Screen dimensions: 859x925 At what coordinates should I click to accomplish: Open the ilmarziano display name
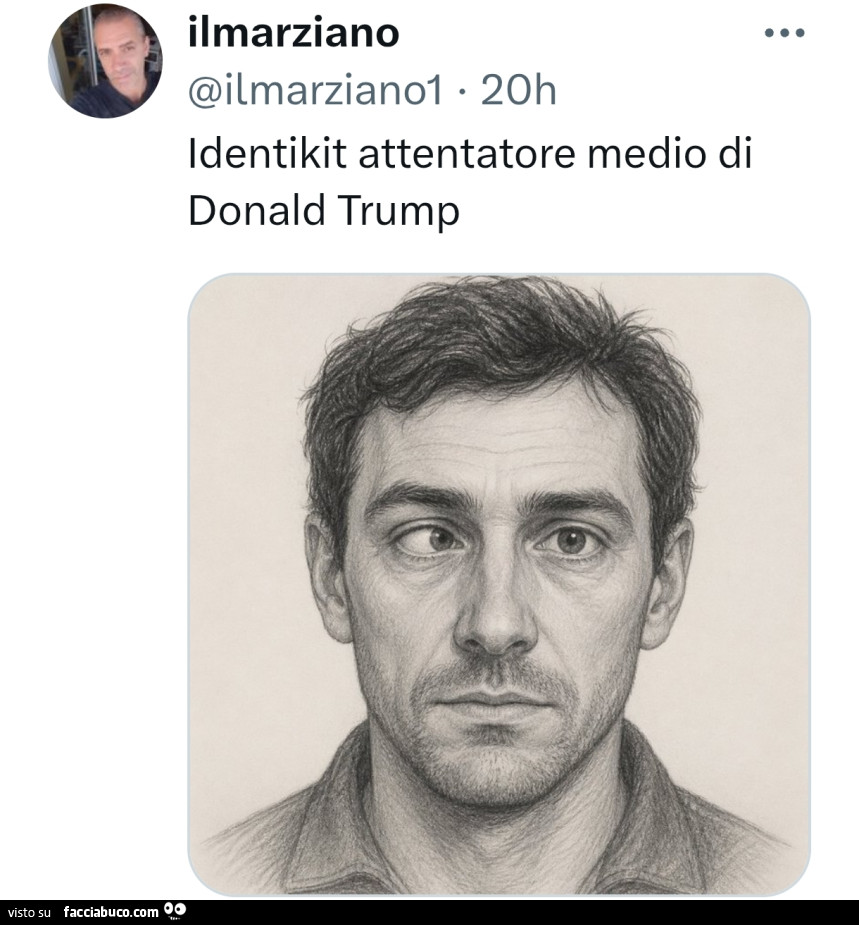293,33
